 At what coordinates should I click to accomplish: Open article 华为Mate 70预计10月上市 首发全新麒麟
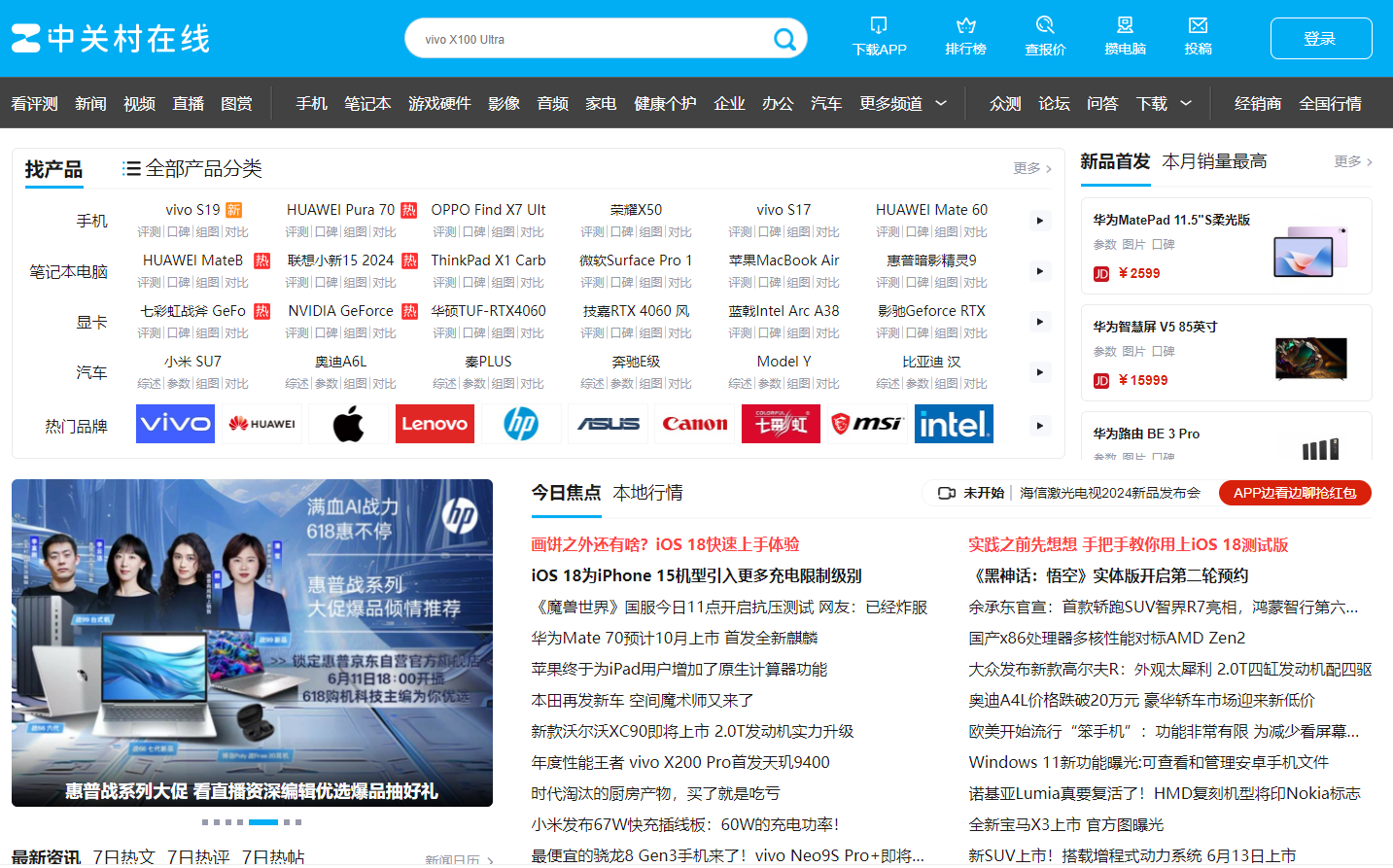pos(675,638)
